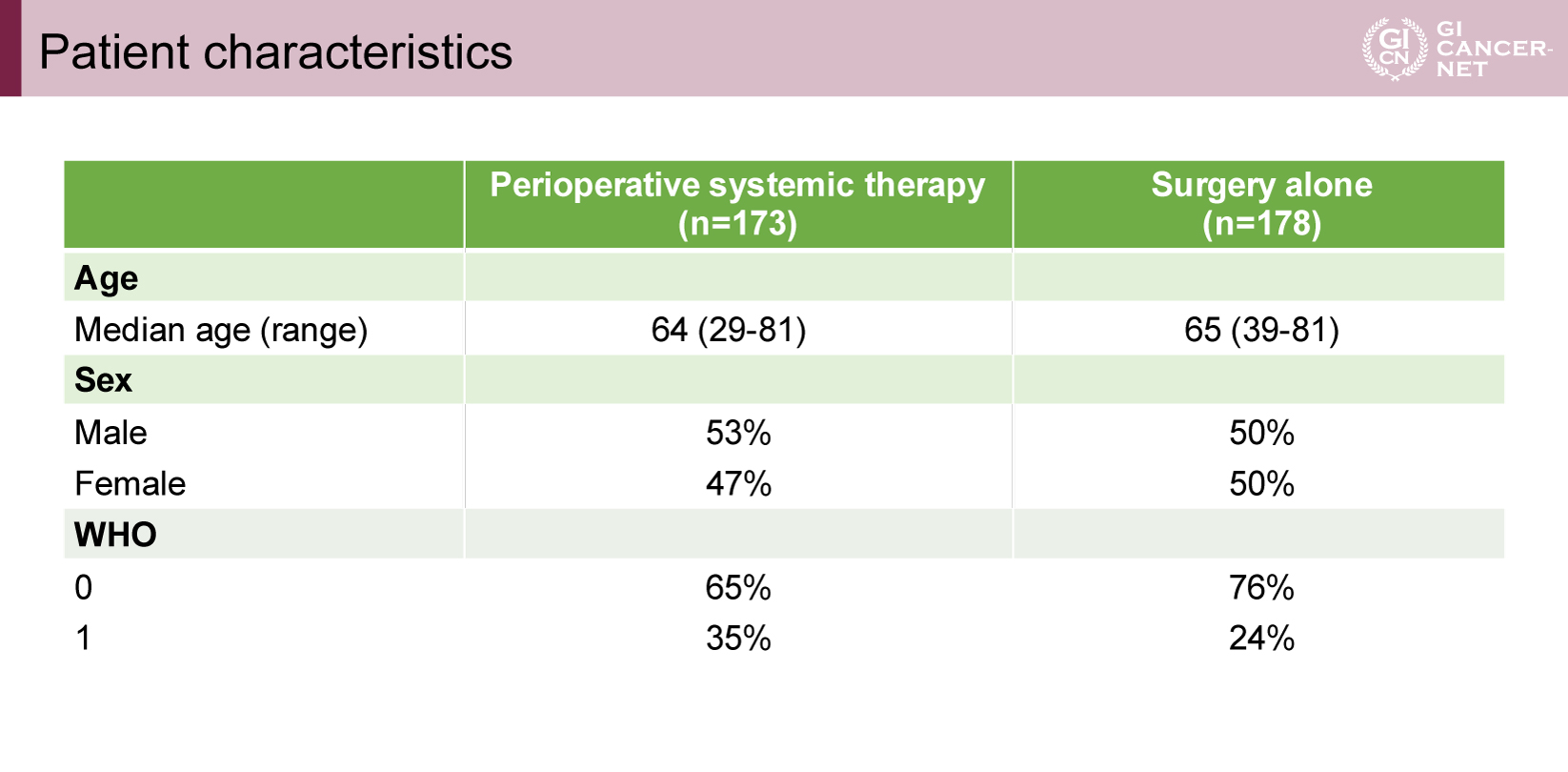This screenshot has width=1568, height=772.
Task: Click the empty green header cell
Action: click(264, 204)
